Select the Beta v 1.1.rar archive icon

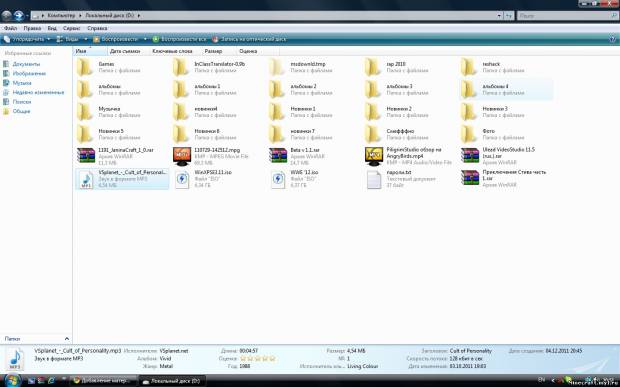tap(278, 155)
